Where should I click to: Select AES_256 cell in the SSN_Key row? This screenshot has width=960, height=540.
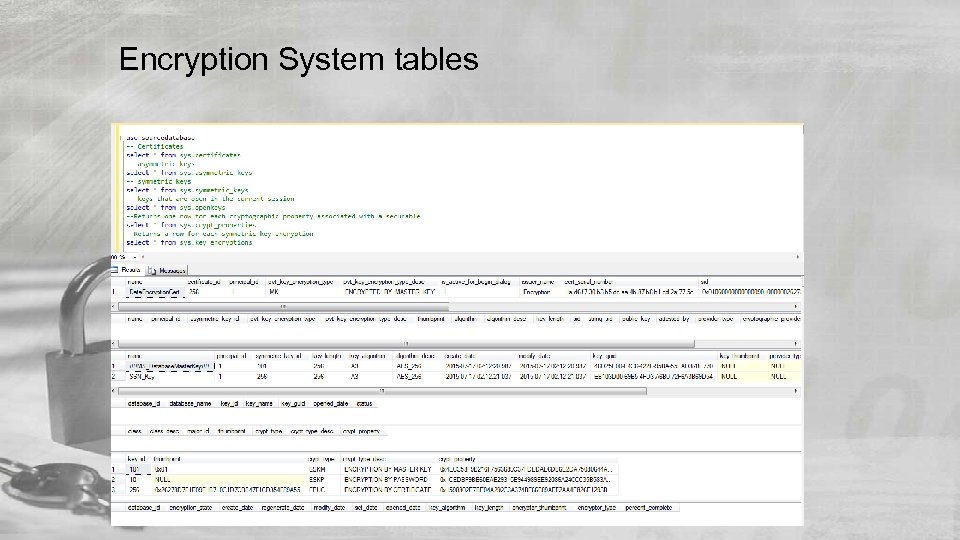[418, 377]
